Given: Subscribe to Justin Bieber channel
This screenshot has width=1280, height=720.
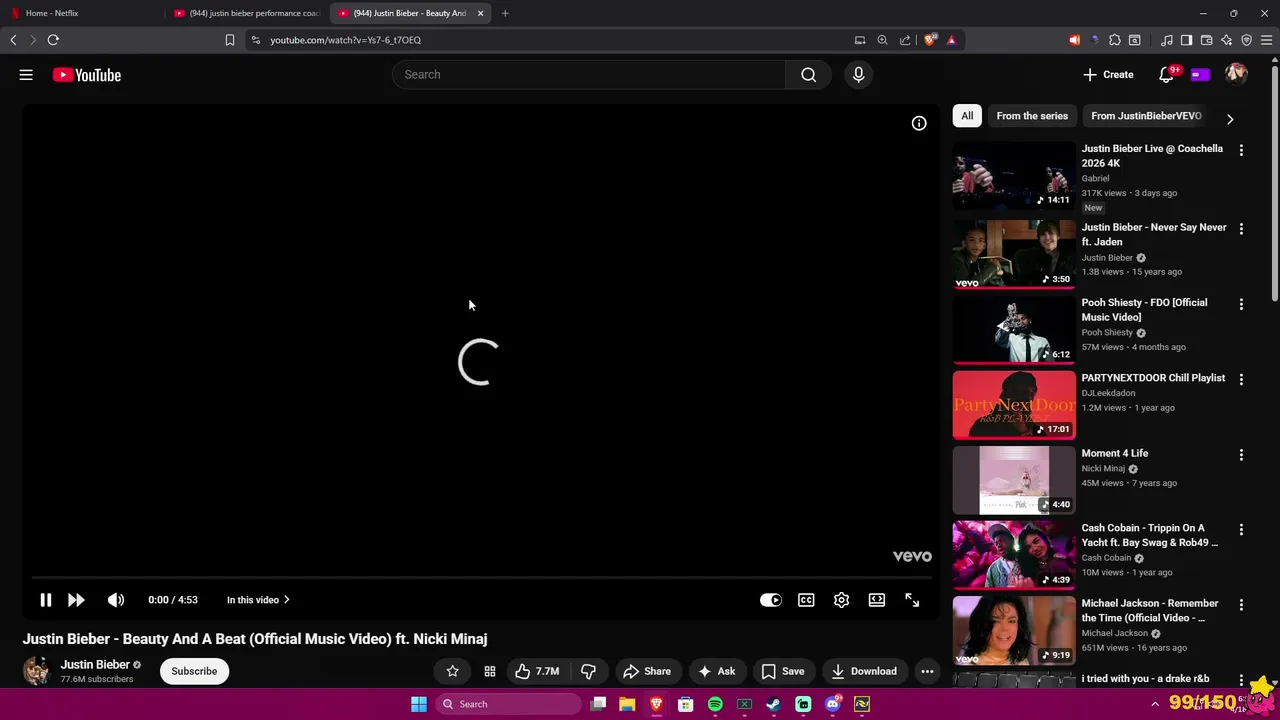Looking at the screenshot, I should pos(194,671).
